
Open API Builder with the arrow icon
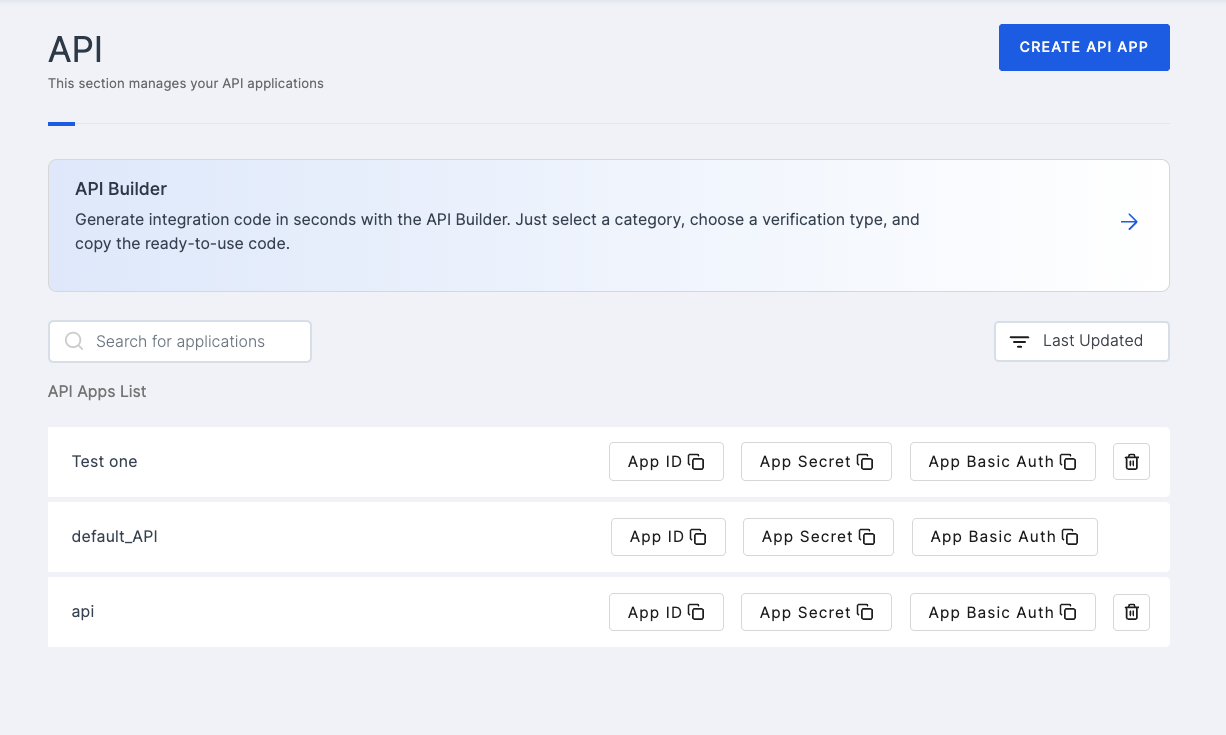1129,222
